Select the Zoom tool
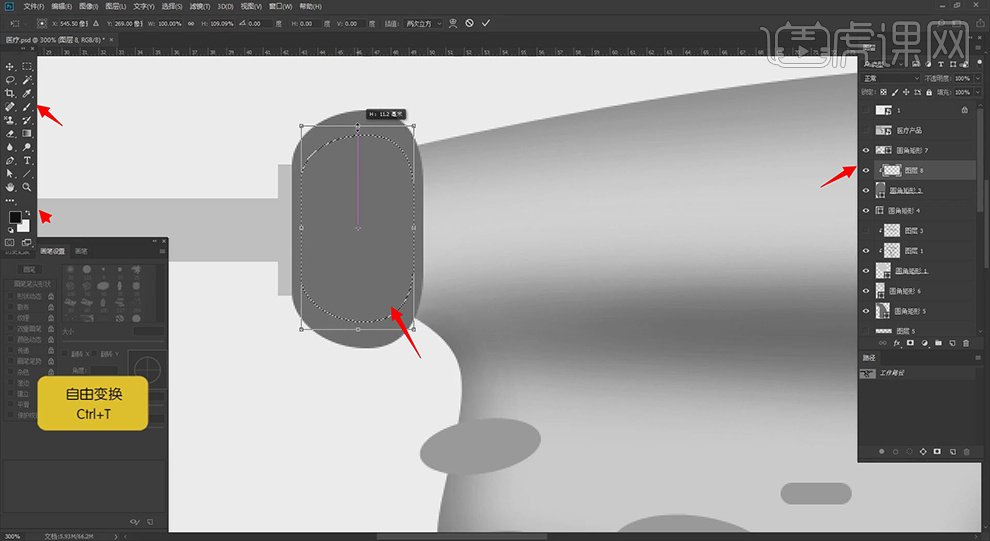 click(x=27, y=187)
